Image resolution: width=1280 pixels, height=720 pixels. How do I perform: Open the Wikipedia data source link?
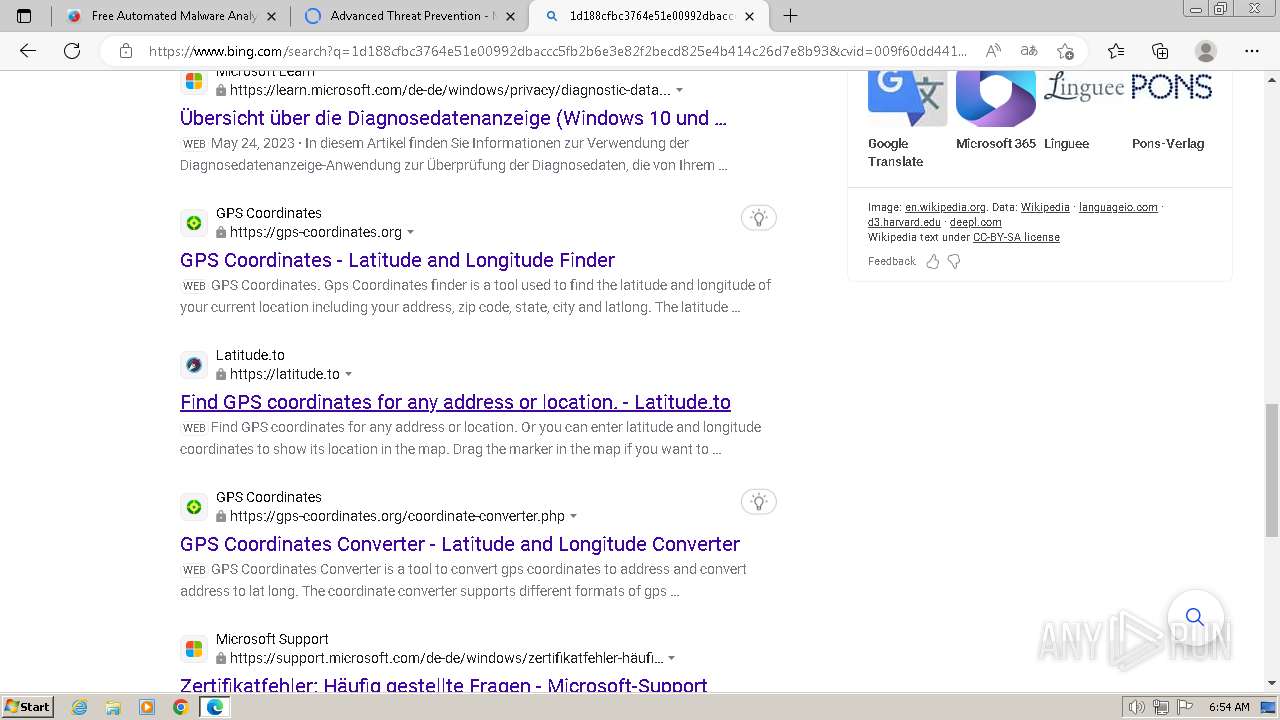1045,207
